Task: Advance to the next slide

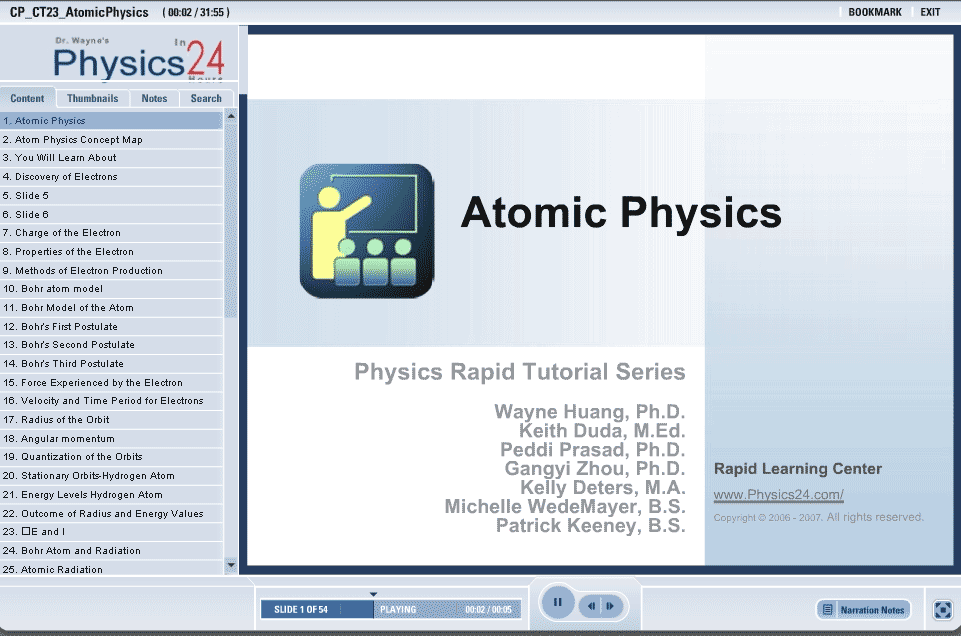Action: pyautogui.click(x=611, y=605)
